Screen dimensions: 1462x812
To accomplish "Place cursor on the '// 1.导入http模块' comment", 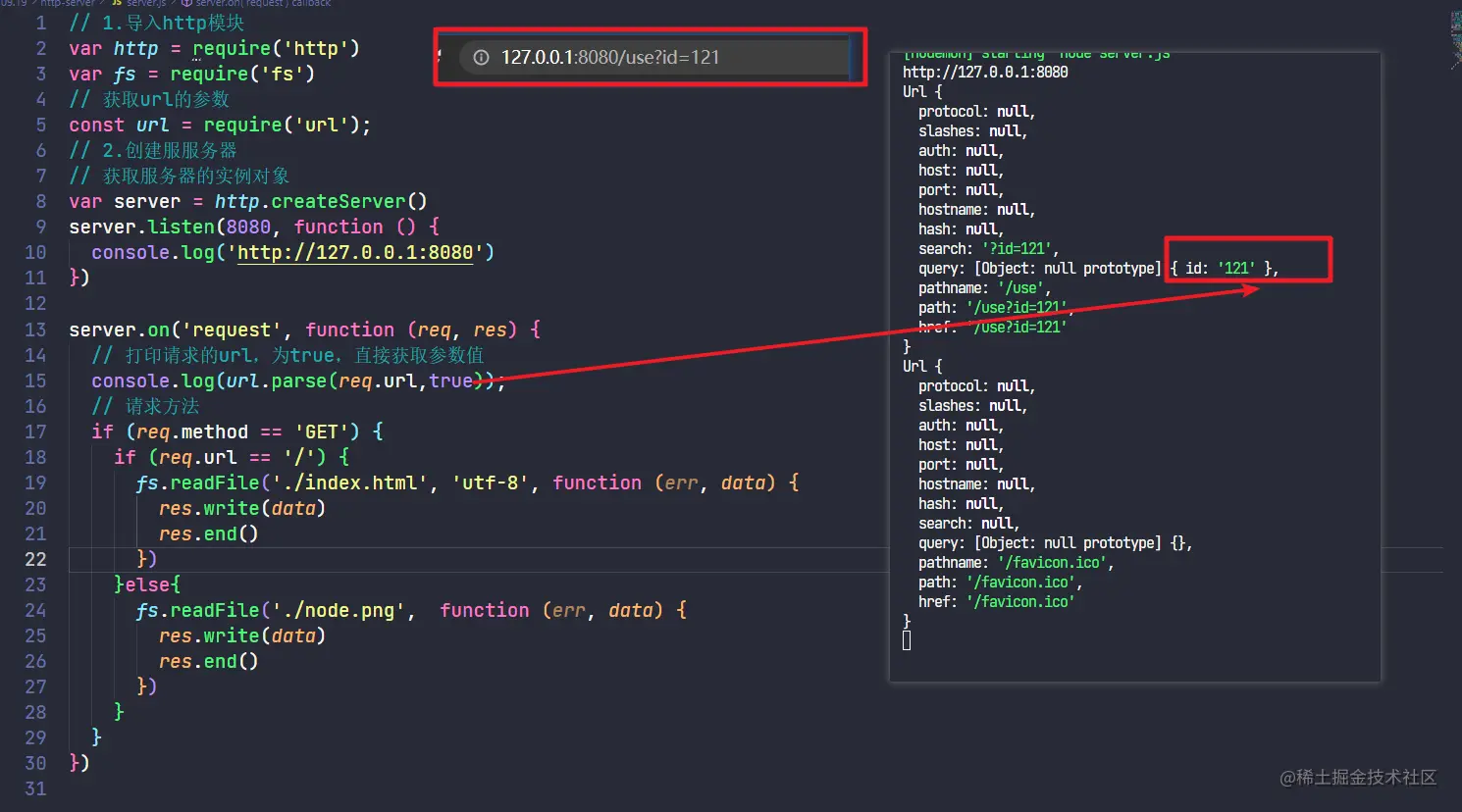I will pos(157,23).
